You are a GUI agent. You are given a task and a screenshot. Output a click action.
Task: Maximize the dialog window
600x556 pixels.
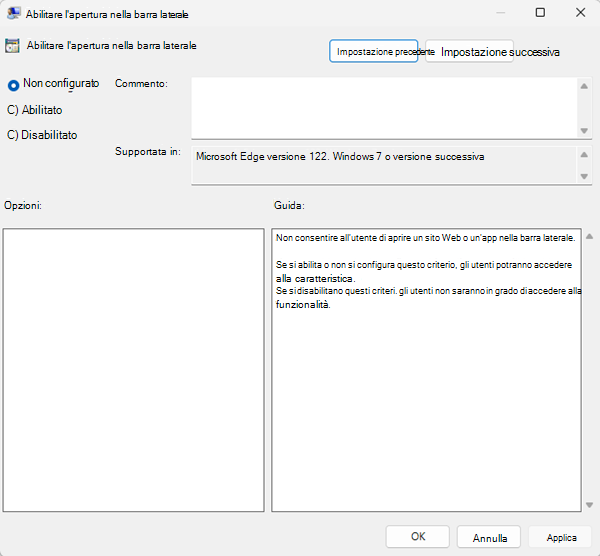click(x=540, y=13)
